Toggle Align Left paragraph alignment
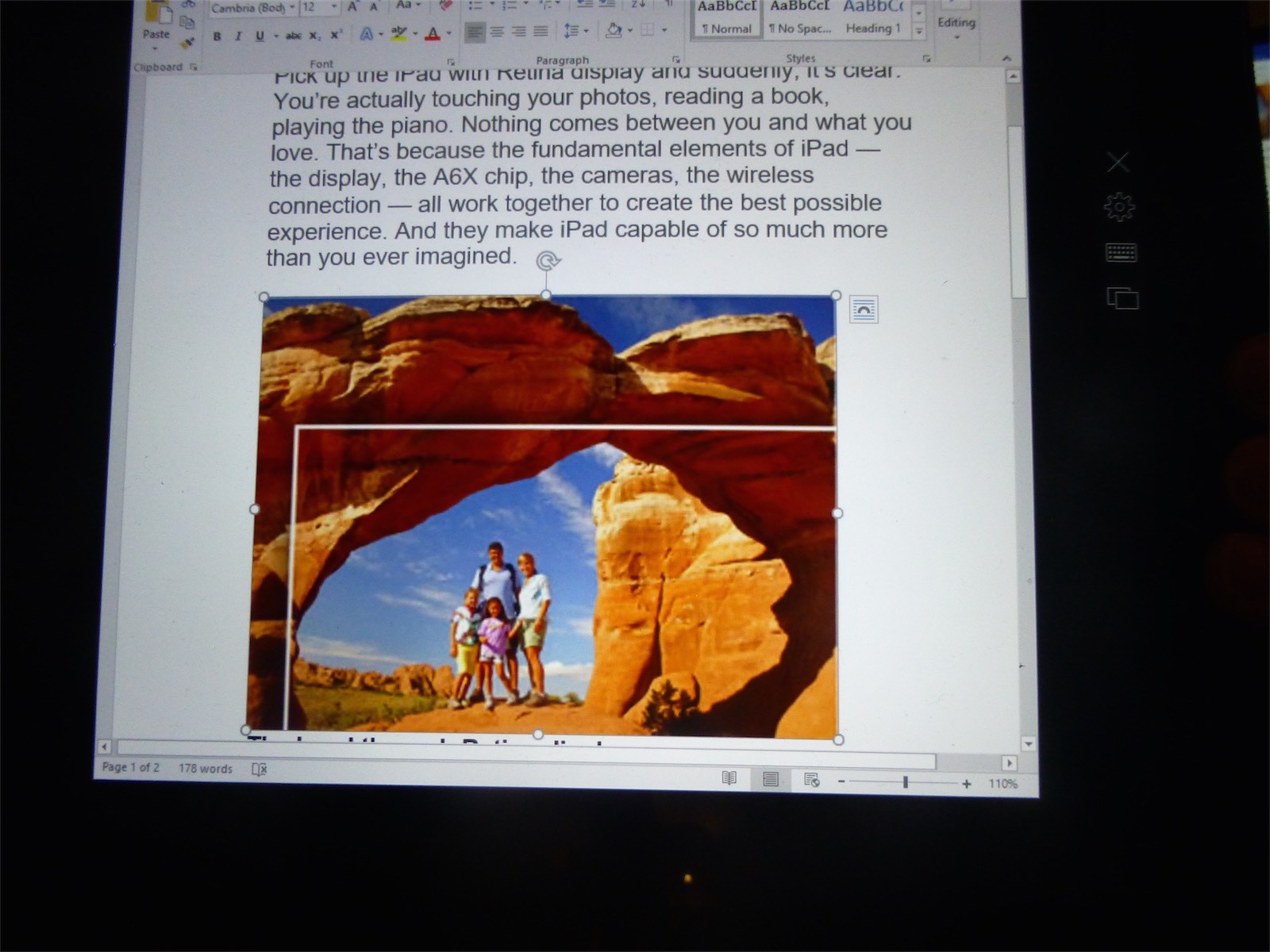The height and width of the screenshot is (952, 1270). (475, 33)
